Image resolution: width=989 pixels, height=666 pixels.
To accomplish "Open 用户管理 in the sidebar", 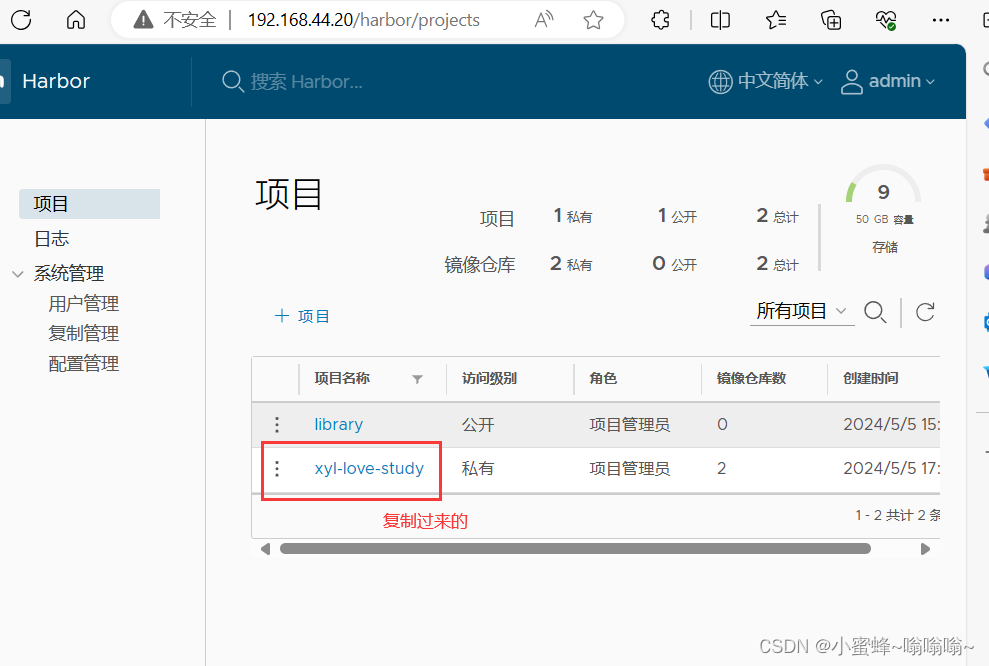I will click(83, 304).
